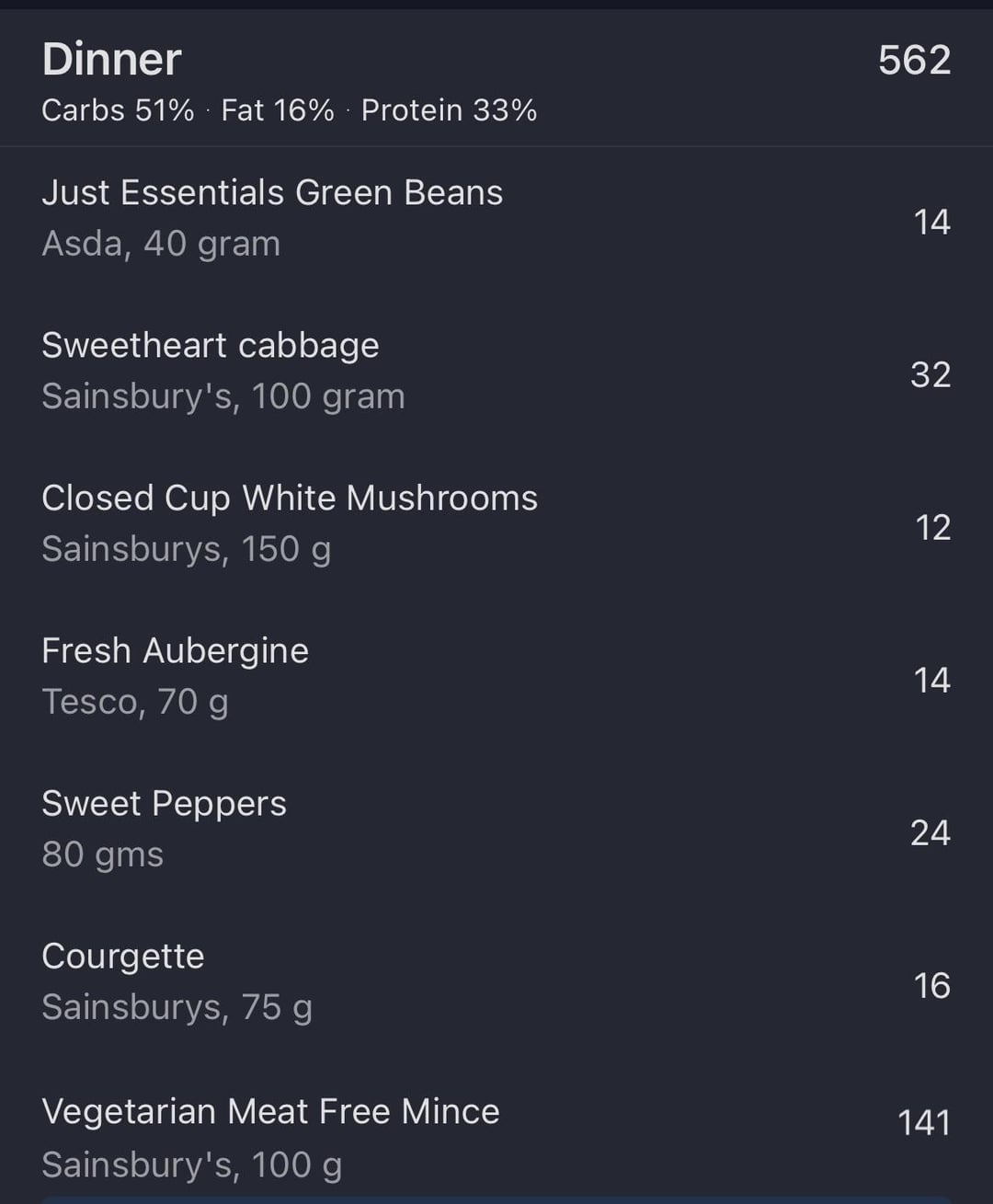This screenshot has height=1204, width=993.
Task: Tap Sainsburys, 150 g mushrooms serving
Action: pos(187,550)
